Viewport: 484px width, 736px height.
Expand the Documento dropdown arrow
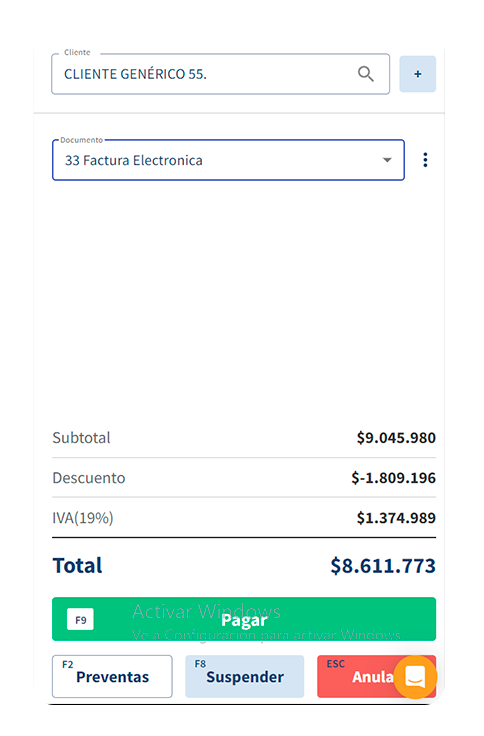387,160
